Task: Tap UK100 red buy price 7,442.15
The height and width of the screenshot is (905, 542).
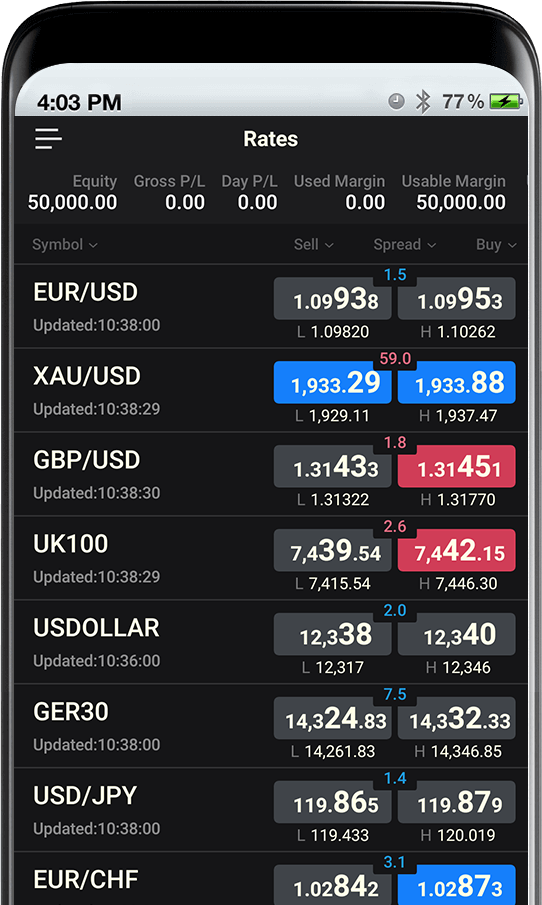Action: (457, 551)
